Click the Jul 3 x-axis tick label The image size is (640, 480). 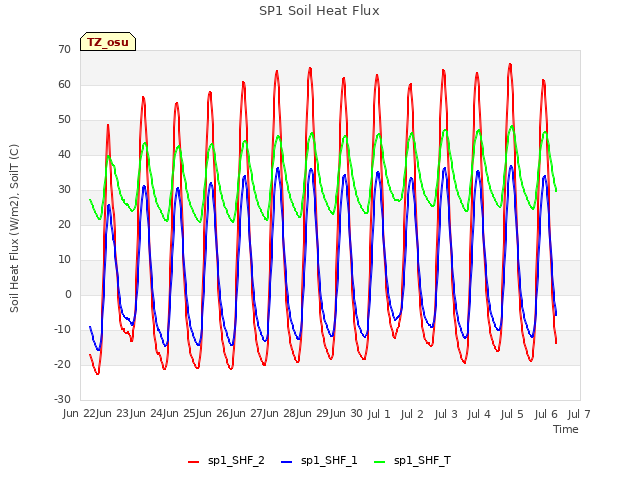tap(446, 414)
